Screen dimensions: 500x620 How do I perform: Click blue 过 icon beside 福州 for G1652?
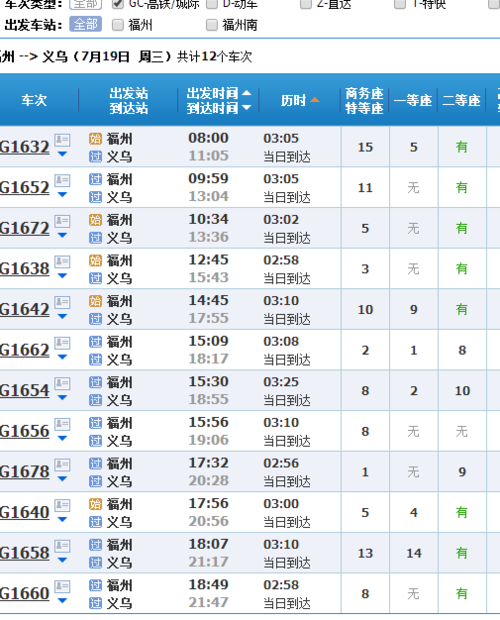pyautogui.click(x=95, y=180)
